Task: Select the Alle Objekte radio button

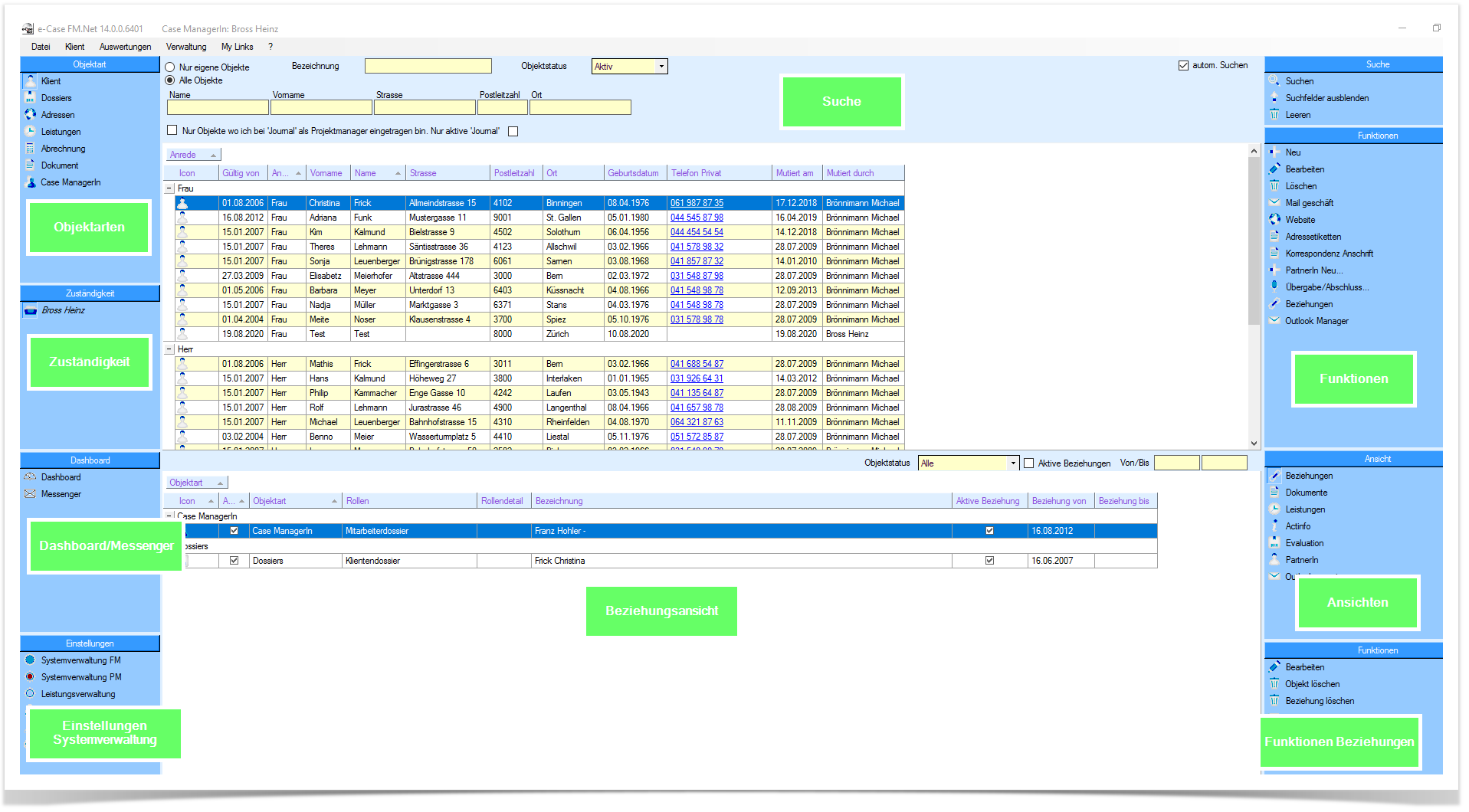Action: pos(170,80)
